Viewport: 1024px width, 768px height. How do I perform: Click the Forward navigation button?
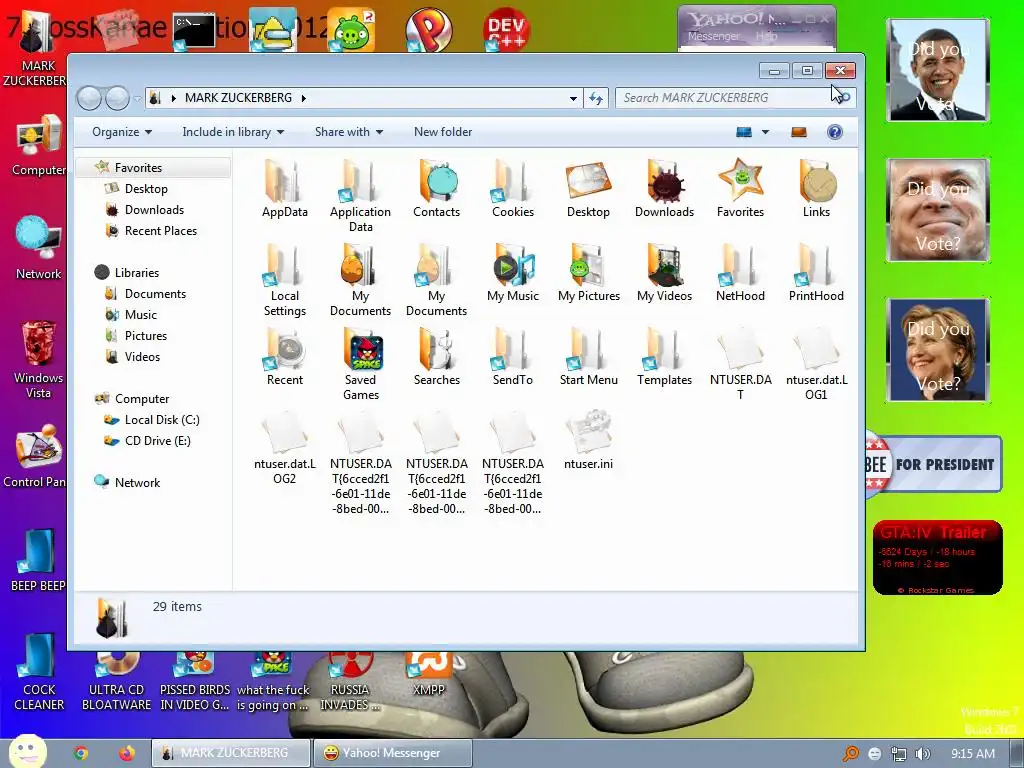pos(118,99)
